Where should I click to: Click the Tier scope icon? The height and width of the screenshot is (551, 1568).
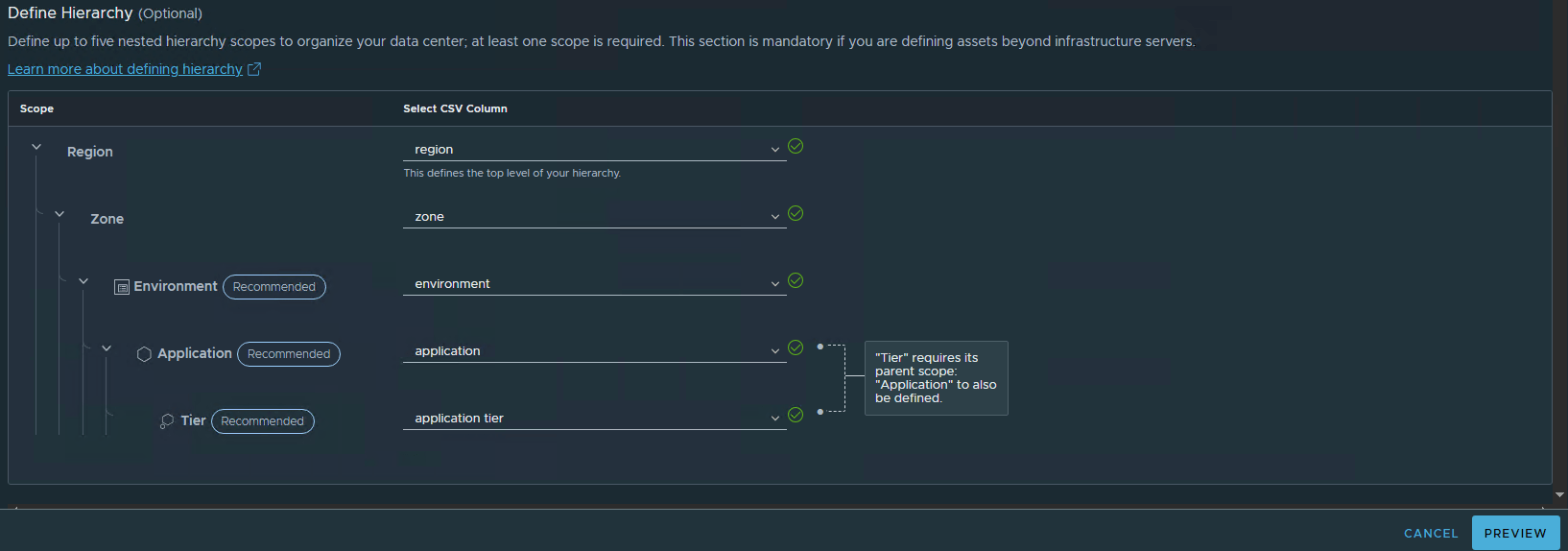click(x=167, y=421)
